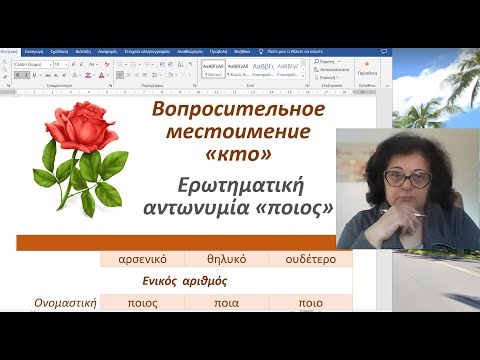Image resolution: width=480 pixels, height=360 pixels.
Task: Justify the paragraph text
Action: pos(145,75)
